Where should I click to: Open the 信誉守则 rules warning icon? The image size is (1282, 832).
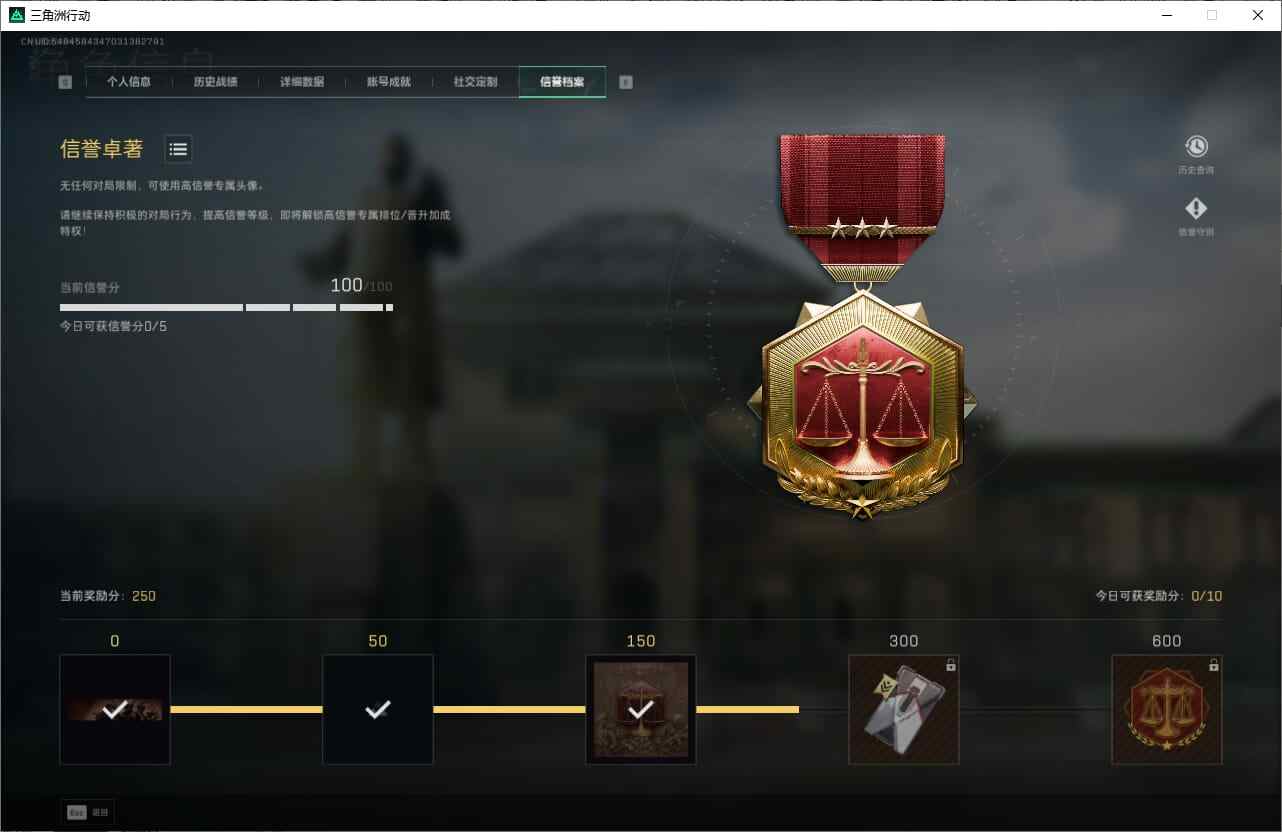click(1195, 208)
